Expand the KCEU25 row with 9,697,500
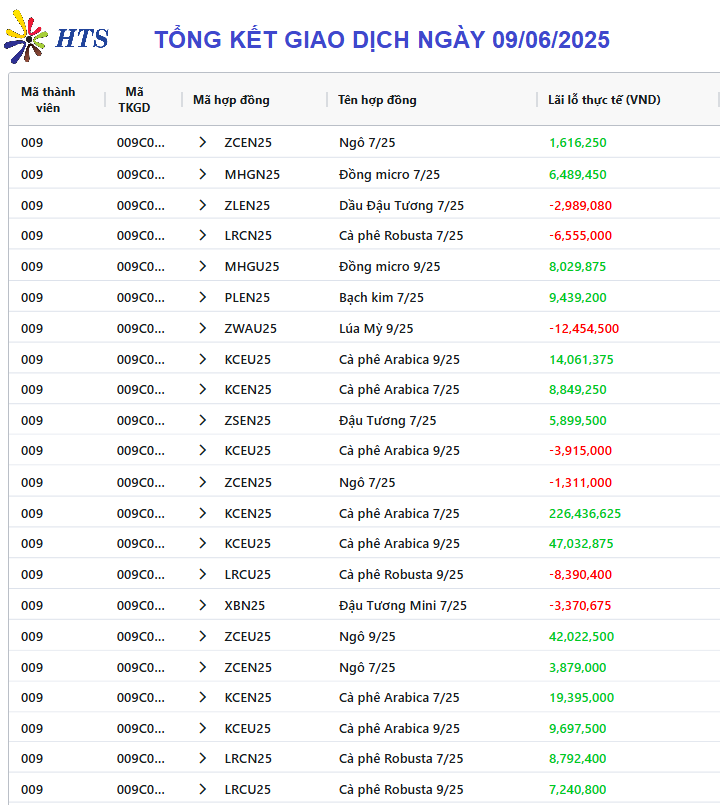Viewport: 720px width, 807px height. coord(203,728)
